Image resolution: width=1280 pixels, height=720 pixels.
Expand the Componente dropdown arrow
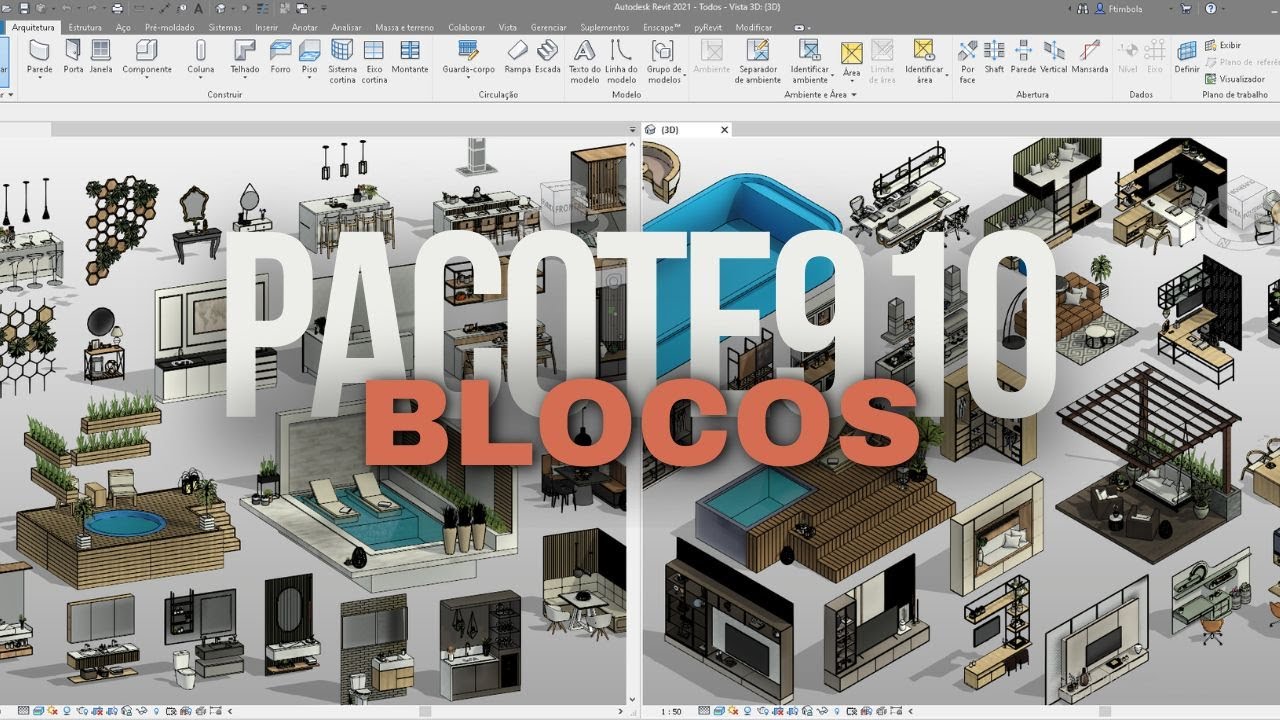point(147,77)
